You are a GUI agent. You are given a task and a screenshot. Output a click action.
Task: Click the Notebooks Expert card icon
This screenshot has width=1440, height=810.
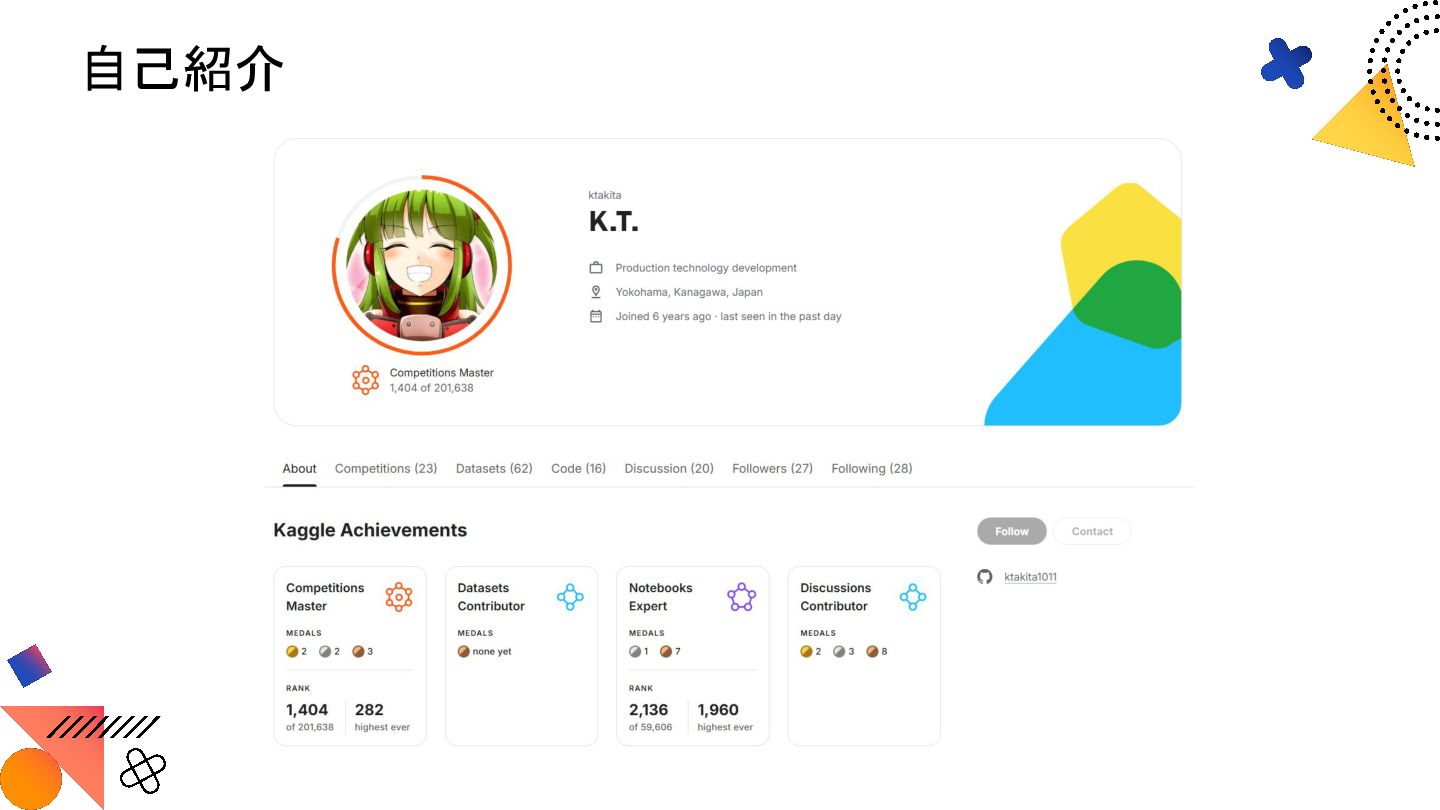click(x=741, y=597)
